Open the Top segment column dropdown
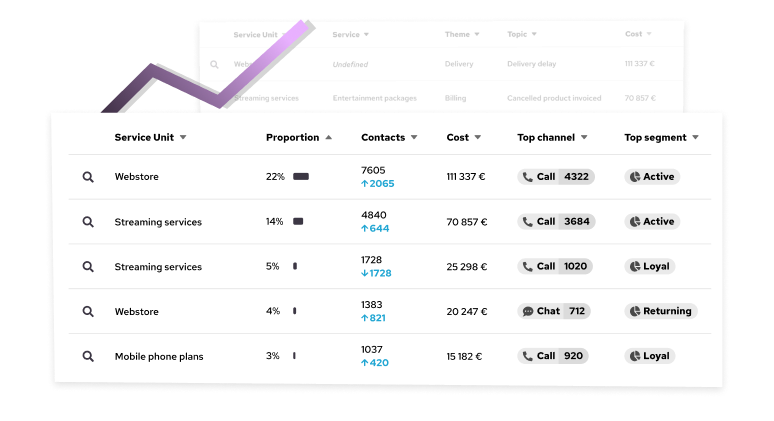This screenshot has width=774, height=421. [x=696, y=137]
